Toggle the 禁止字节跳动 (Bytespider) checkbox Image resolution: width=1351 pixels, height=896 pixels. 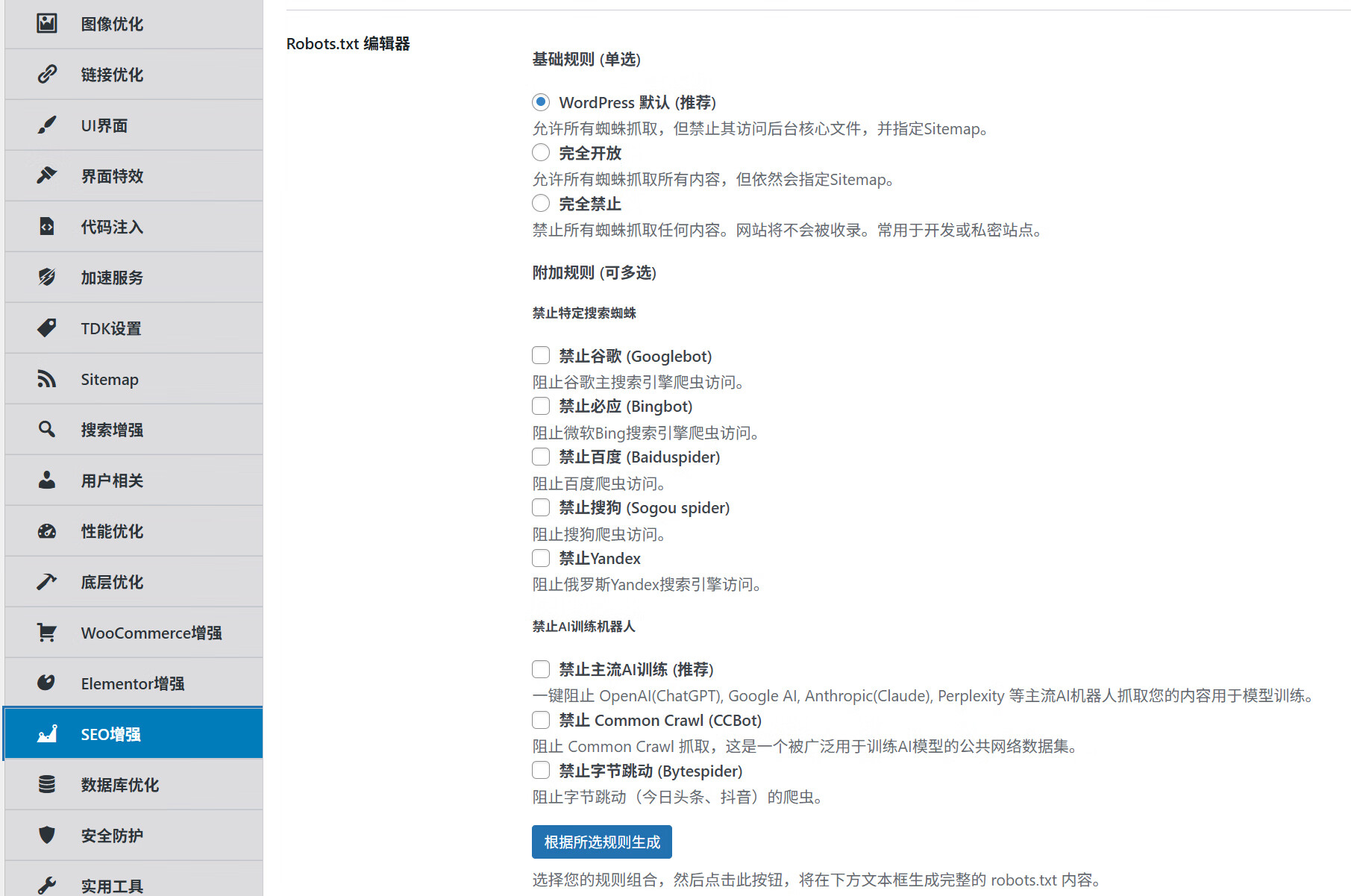[x=541, y=771]
